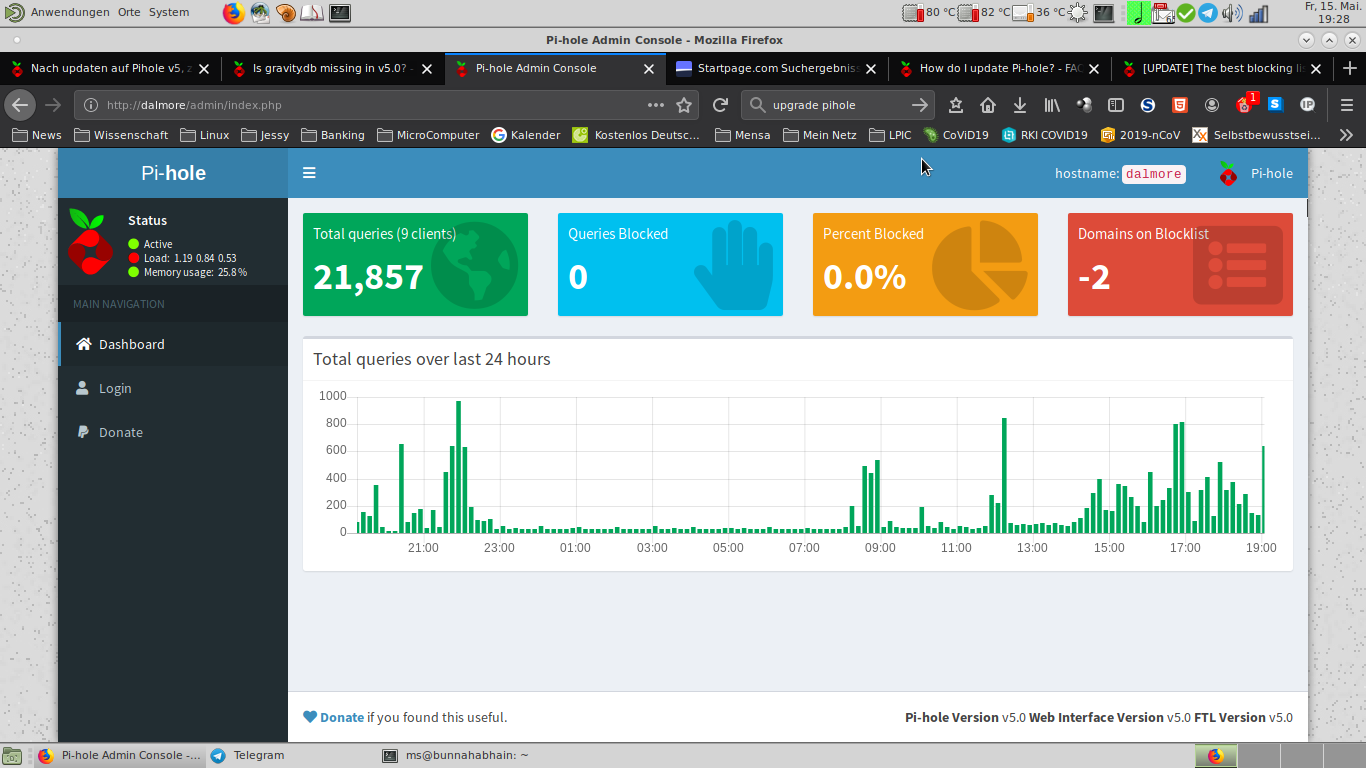This screenshot has height=768, width=1366.
Task: Click the HTML5 extension icon
Action: point(1180,105)
